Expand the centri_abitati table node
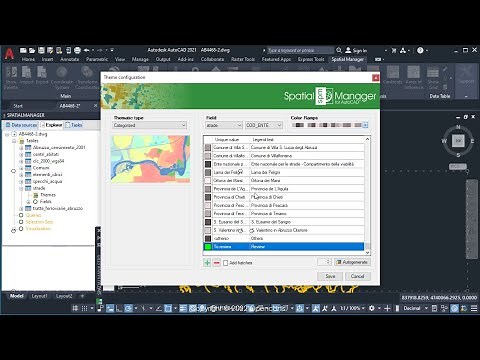The image size is (480, 360). coord(21,154)
